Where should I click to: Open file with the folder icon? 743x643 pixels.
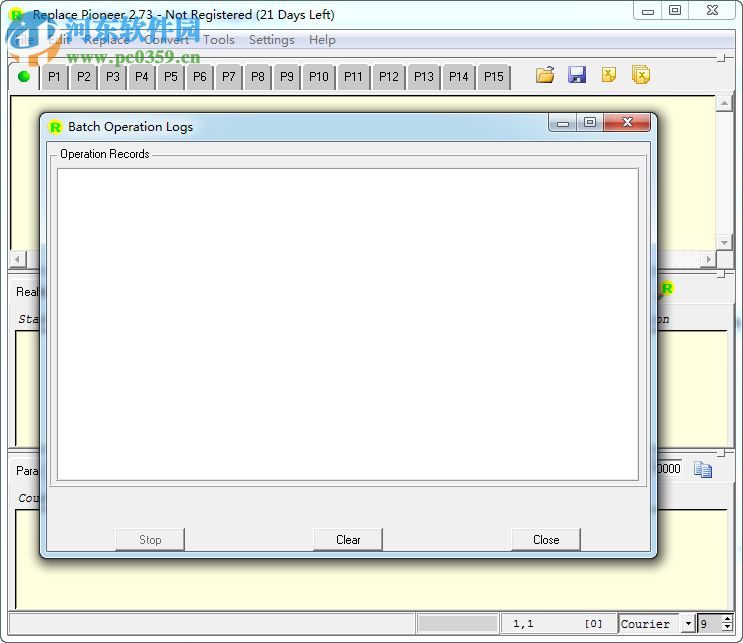(545, 75)
